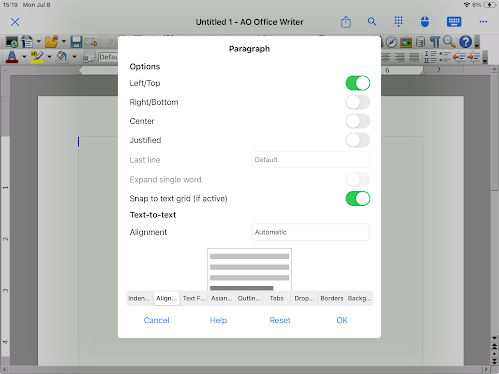Open the paragraph style Default combo box

[108, 57]
